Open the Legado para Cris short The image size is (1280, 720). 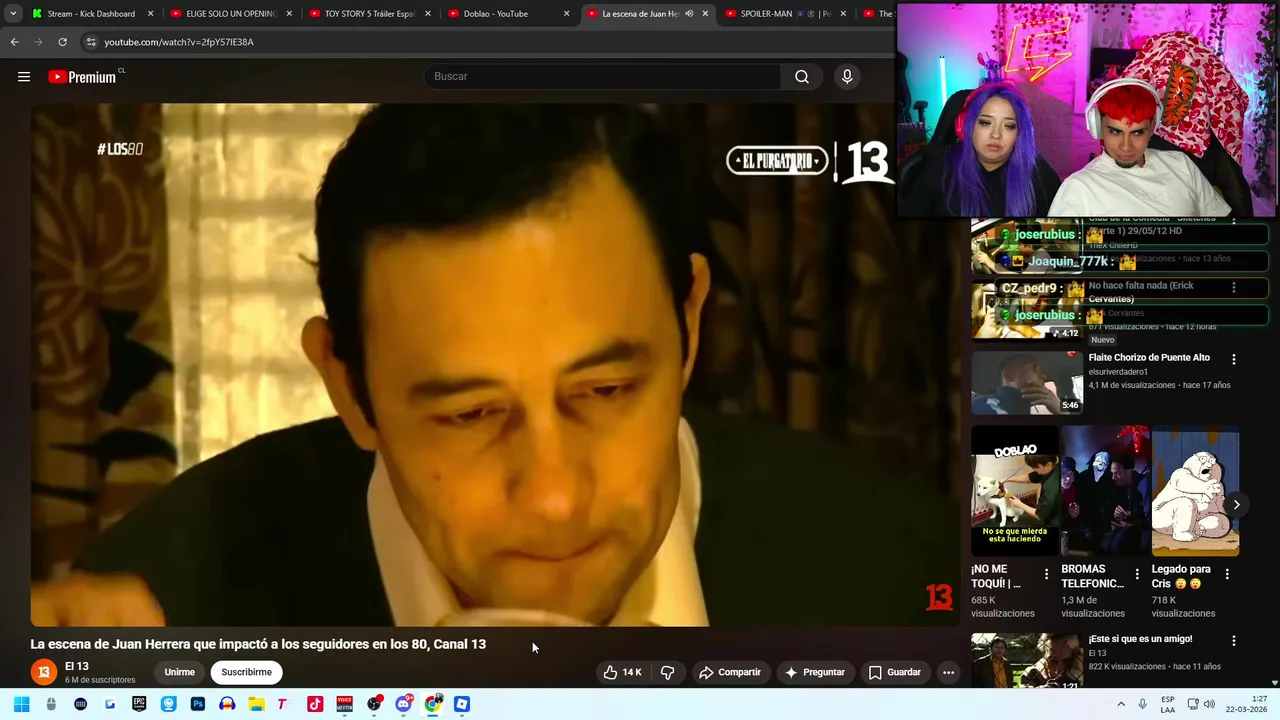pos(1195,491)
